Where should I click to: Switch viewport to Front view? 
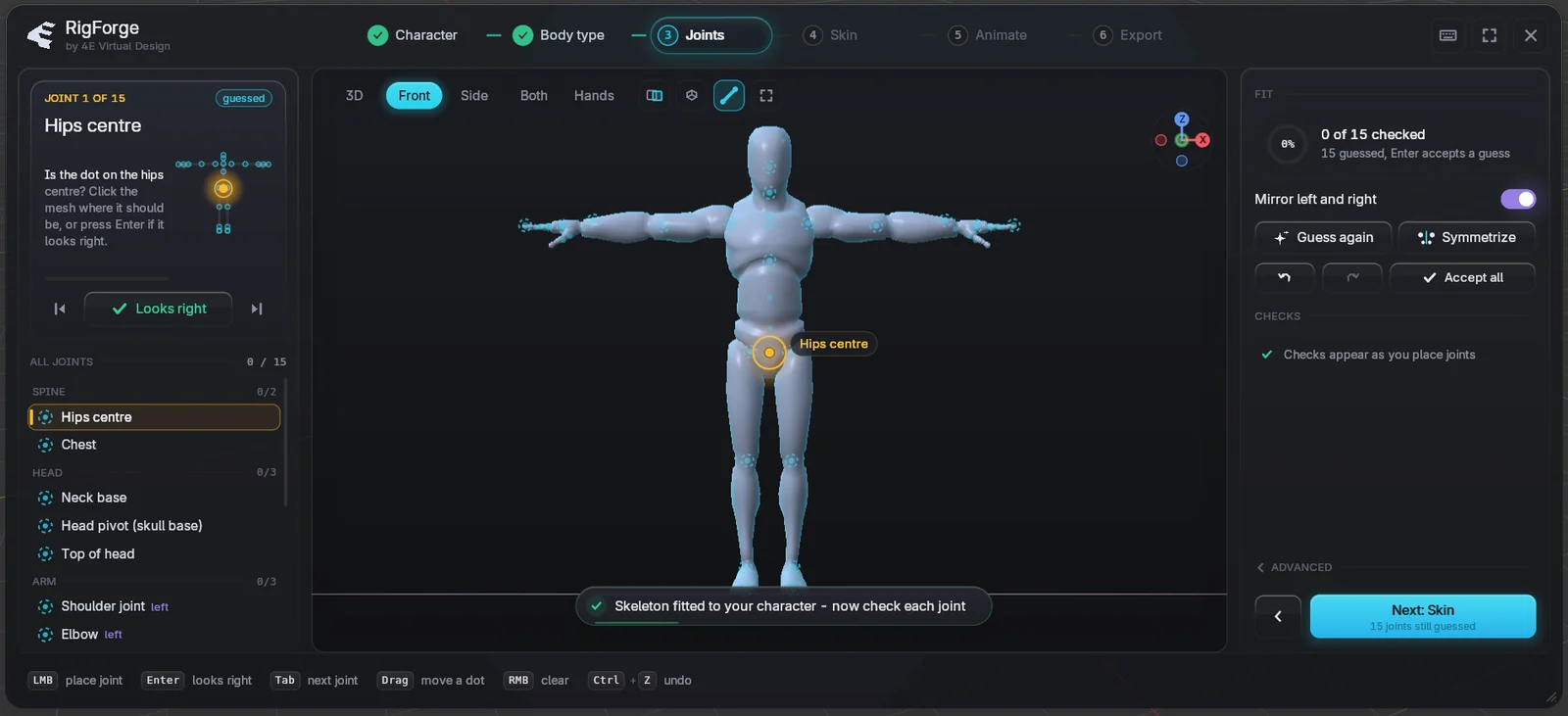pyautogui.click(x=414, y=95)
